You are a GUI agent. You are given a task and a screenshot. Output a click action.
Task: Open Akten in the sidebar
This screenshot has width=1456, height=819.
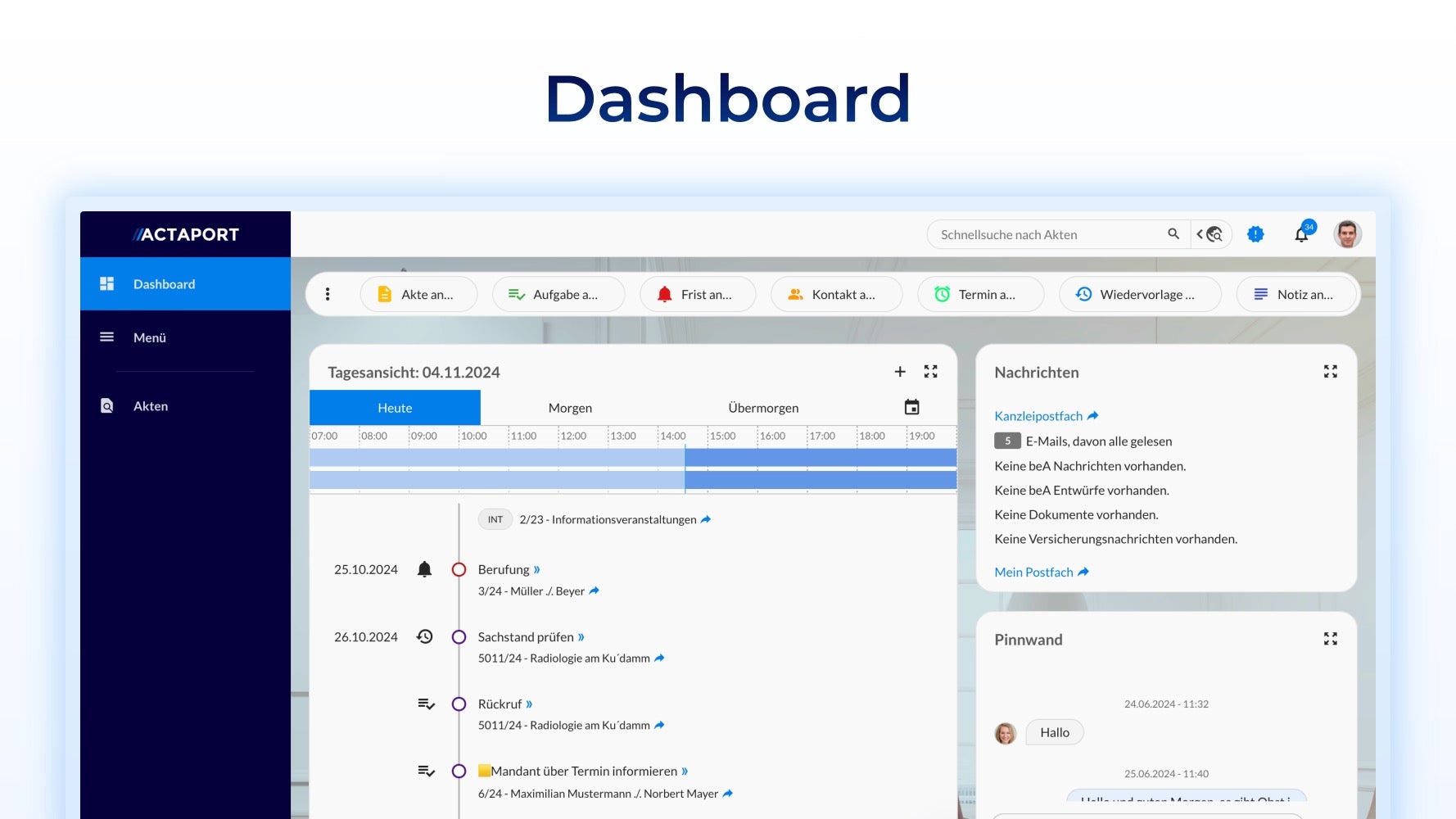click(x=185, y=405)
